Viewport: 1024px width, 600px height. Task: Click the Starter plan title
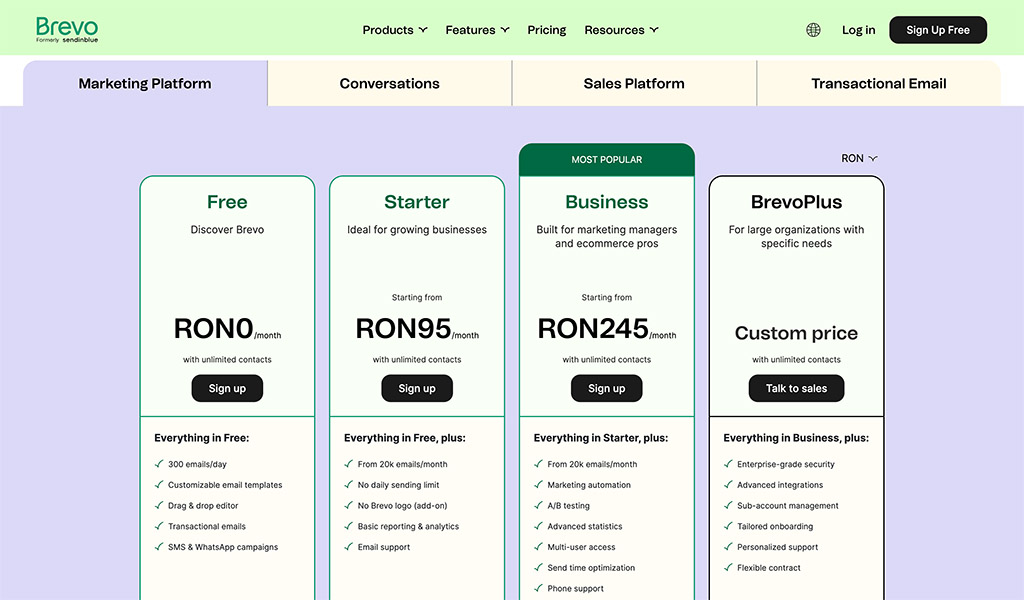pyautogui.click(x=417, y=202)
